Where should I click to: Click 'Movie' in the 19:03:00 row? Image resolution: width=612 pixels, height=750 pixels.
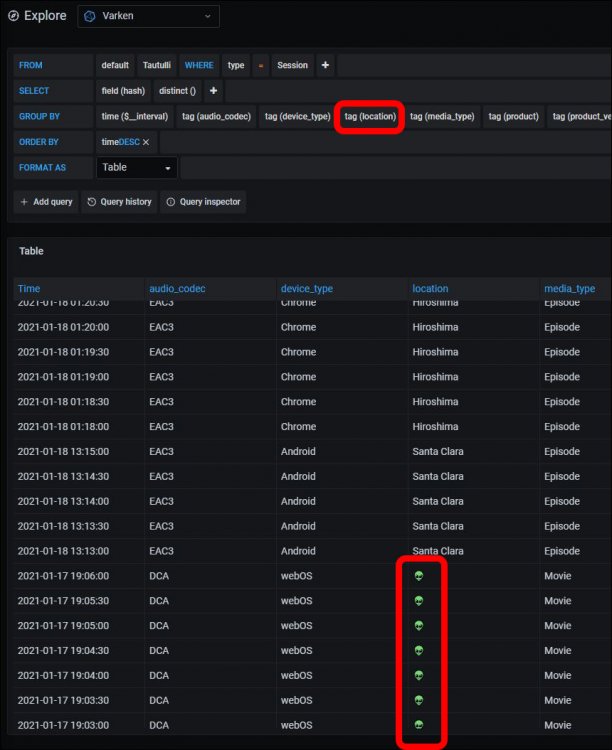tap(557, 725)
